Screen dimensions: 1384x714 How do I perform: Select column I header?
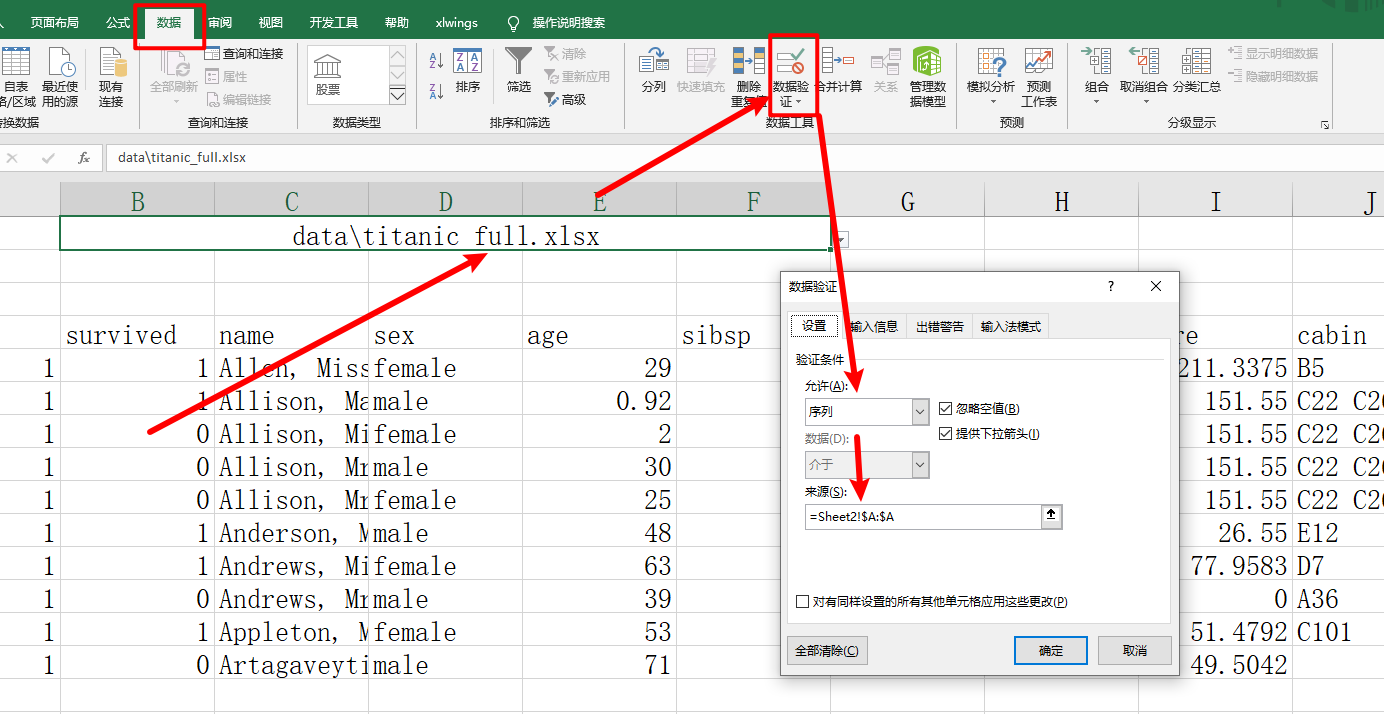[1215, 200]
